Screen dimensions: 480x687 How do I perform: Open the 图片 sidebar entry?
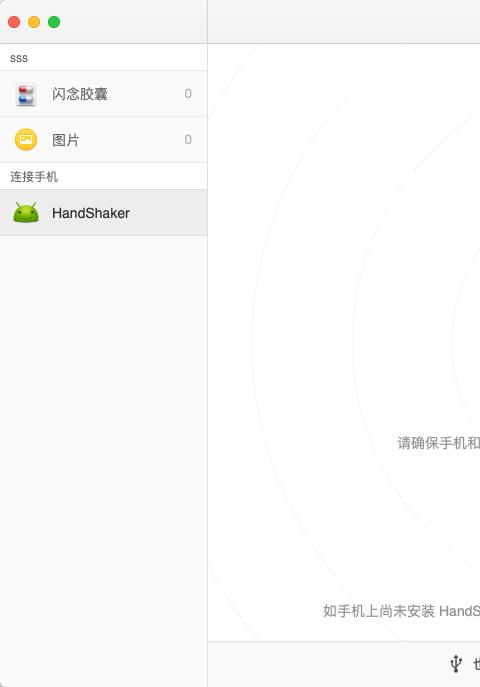tap(104, 140)
